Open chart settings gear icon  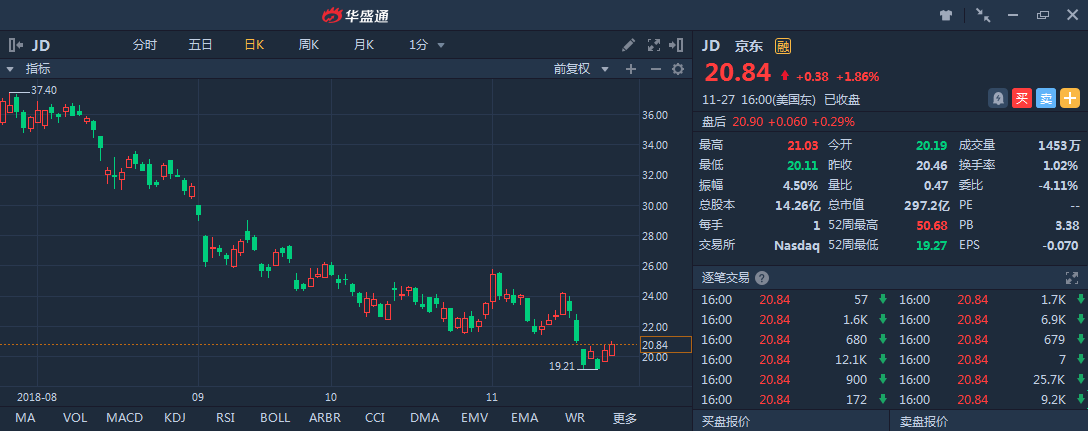coord(678,69)
